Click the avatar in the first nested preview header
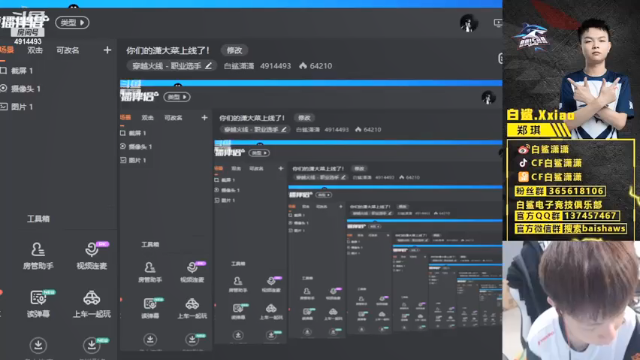The width and height of the screenshot is (640, 360). click(x=489, y=97)
